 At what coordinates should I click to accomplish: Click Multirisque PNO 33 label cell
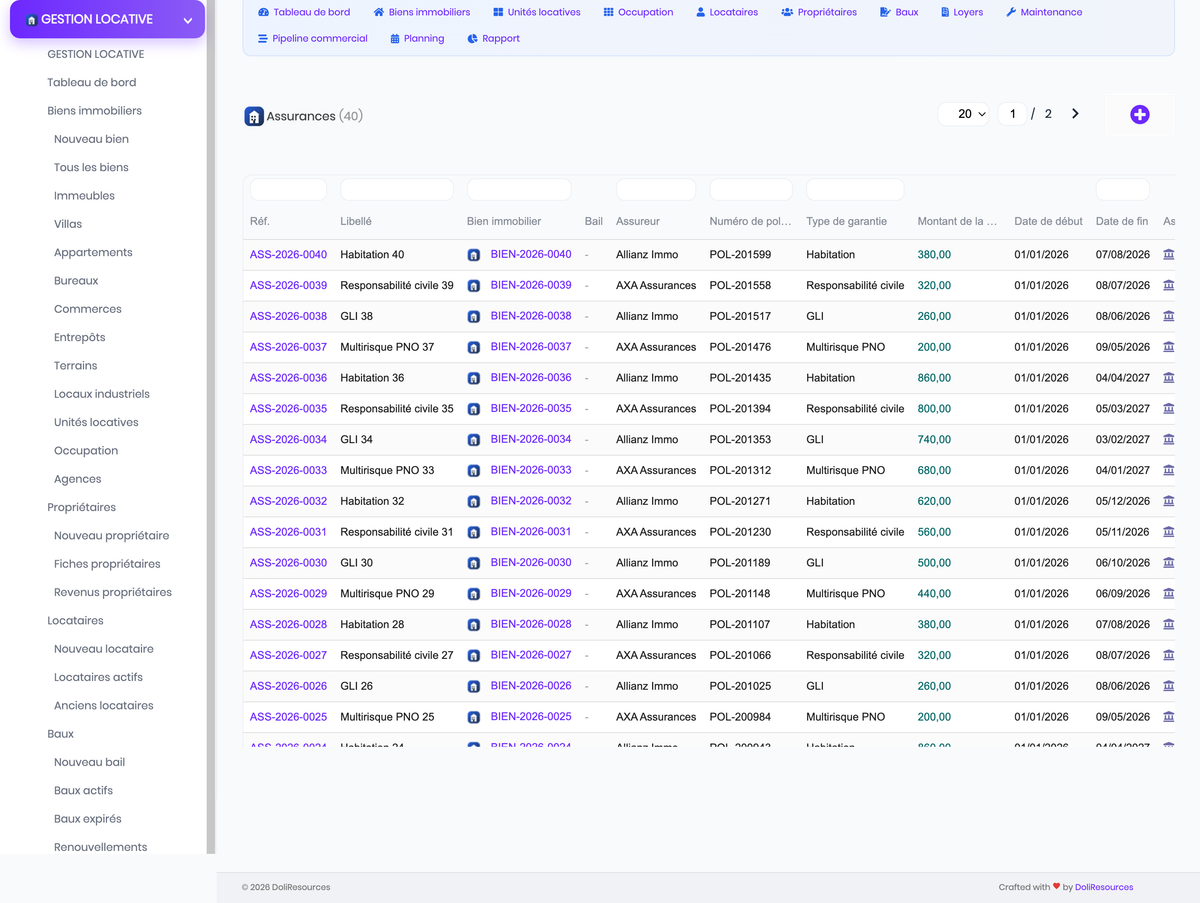click(387, 470)
